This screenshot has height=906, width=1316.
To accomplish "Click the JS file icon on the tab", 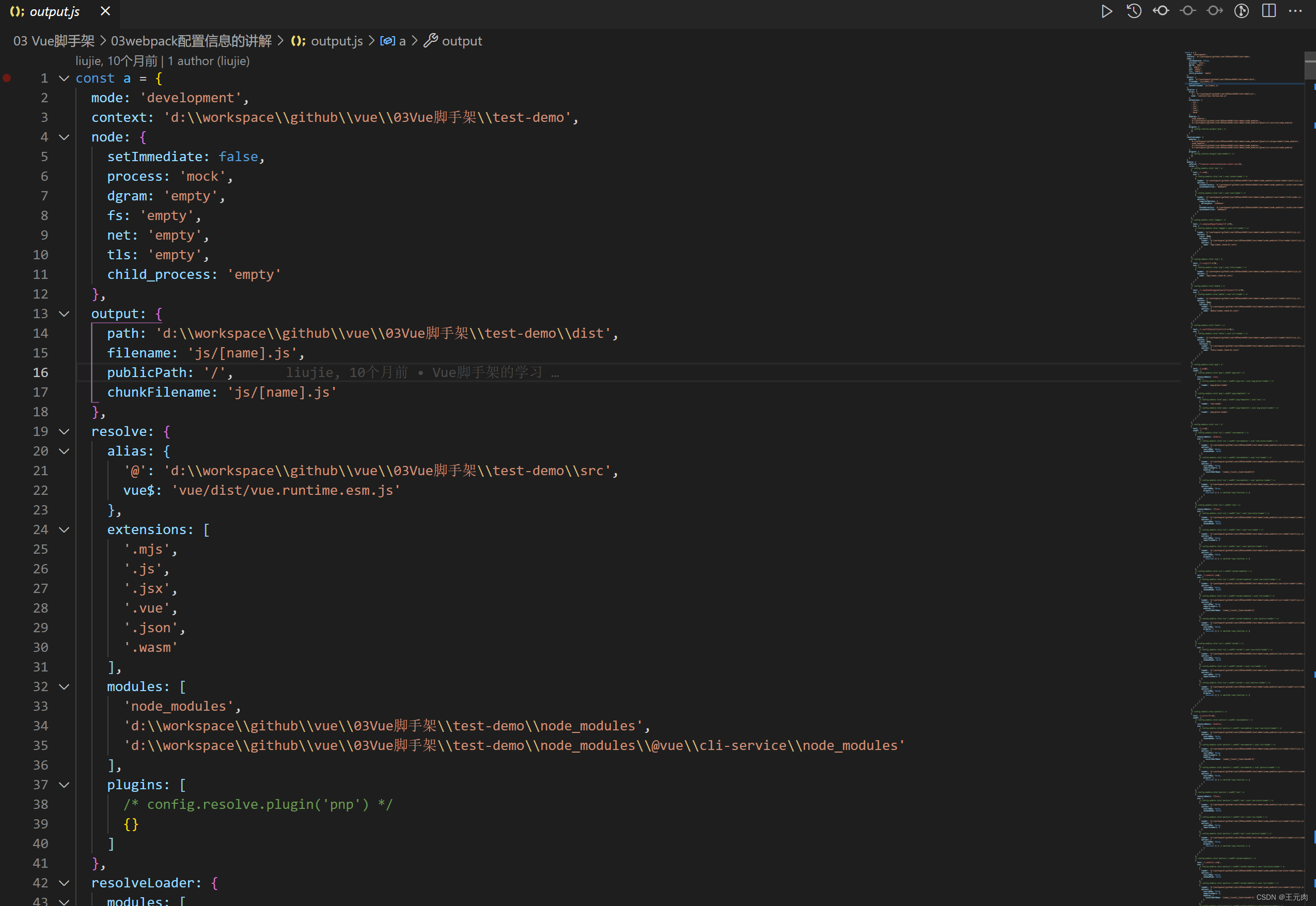I will click(17, 12).
